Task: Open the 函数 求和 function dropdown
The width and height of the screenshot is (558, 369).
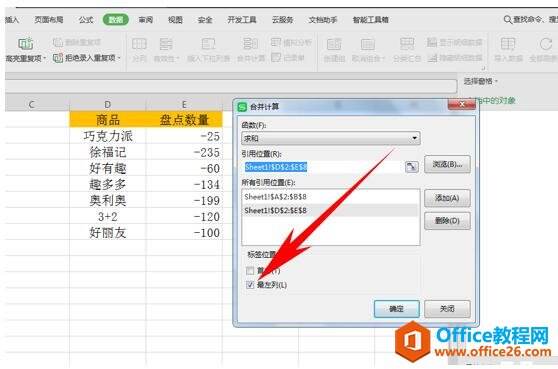Action: tap(331, 138)
